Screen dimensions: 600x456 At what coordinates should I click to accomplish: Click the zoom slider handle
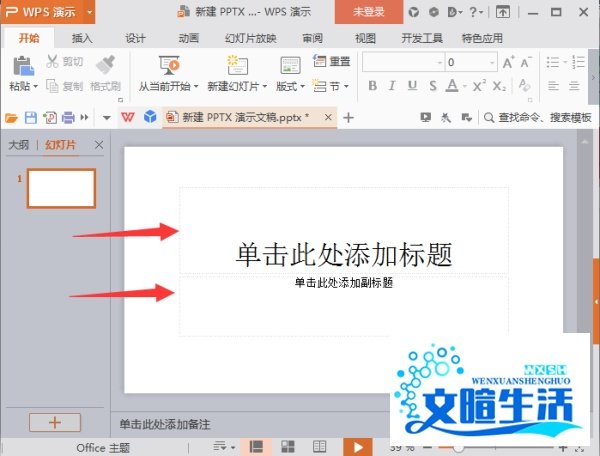point(457,448)
